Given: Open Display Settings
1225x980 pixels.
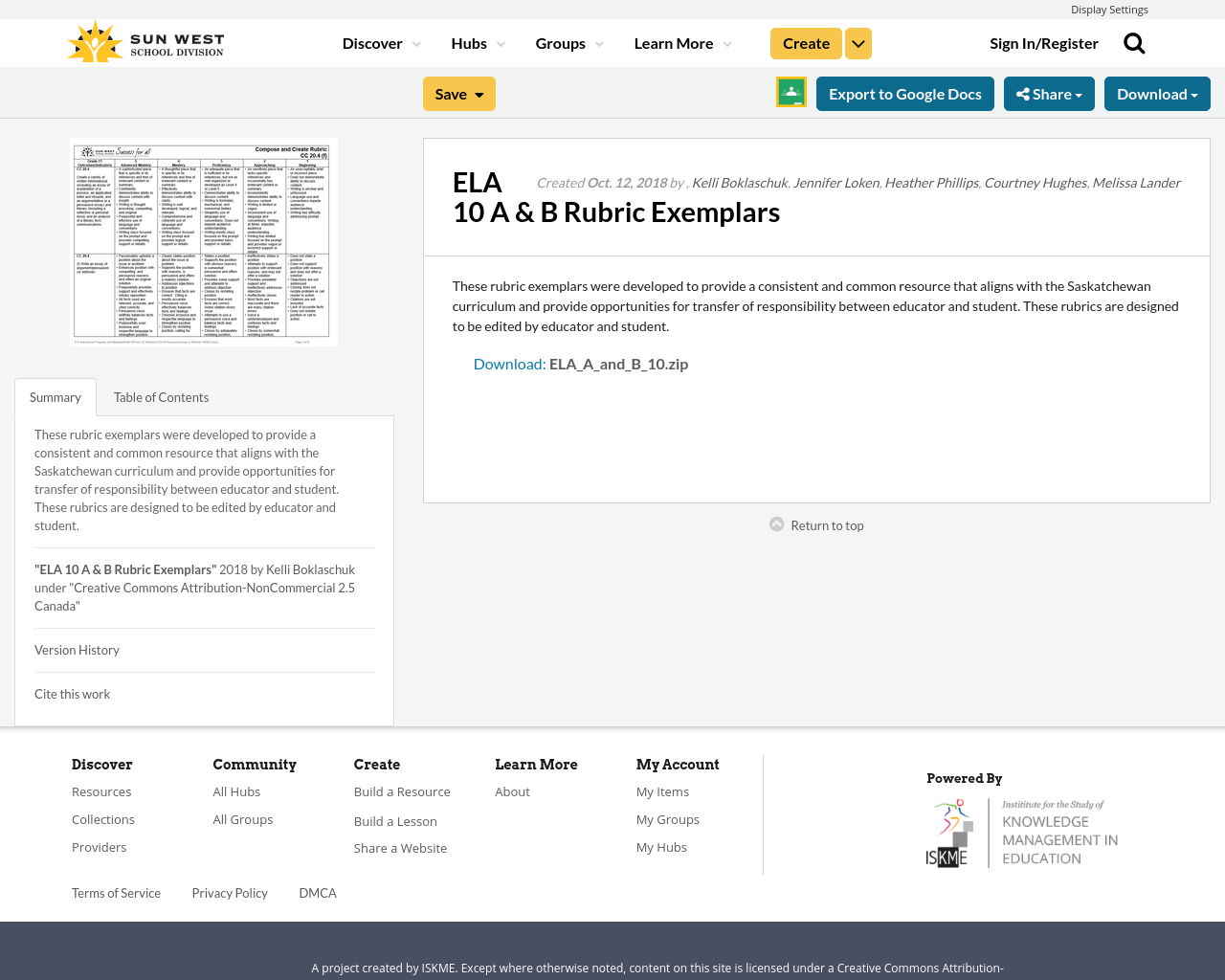Looking at the screenshot, I should coord(1109,8).
